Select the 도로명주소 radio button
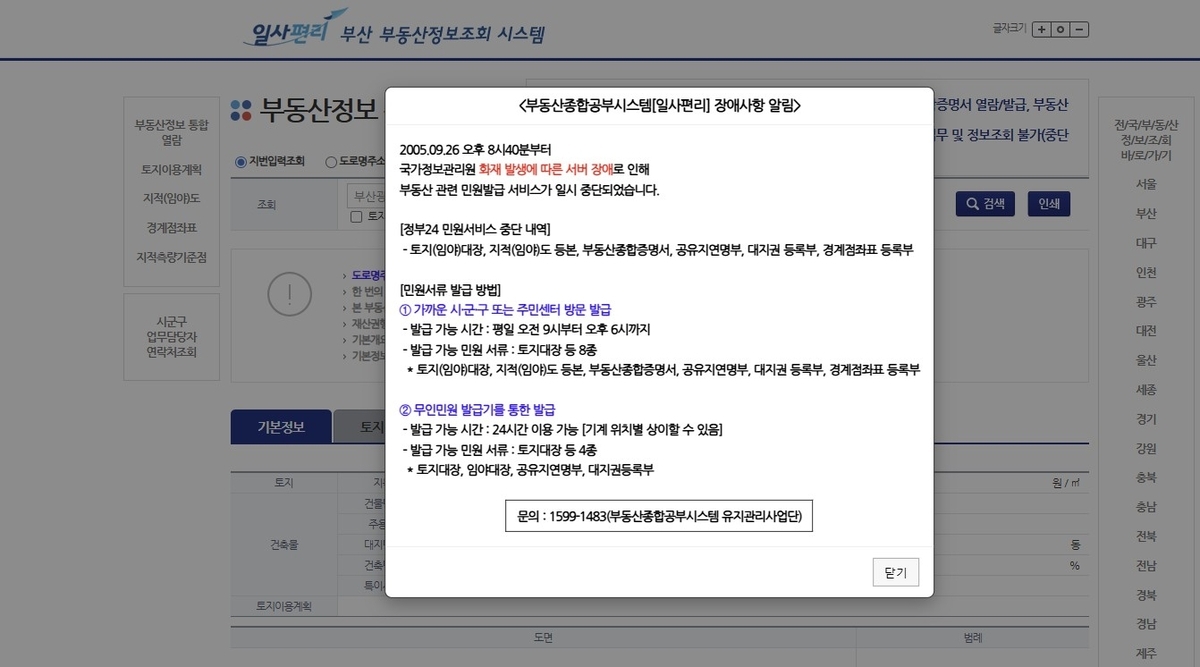The image size is (1200, 667). tap(331, 162)
